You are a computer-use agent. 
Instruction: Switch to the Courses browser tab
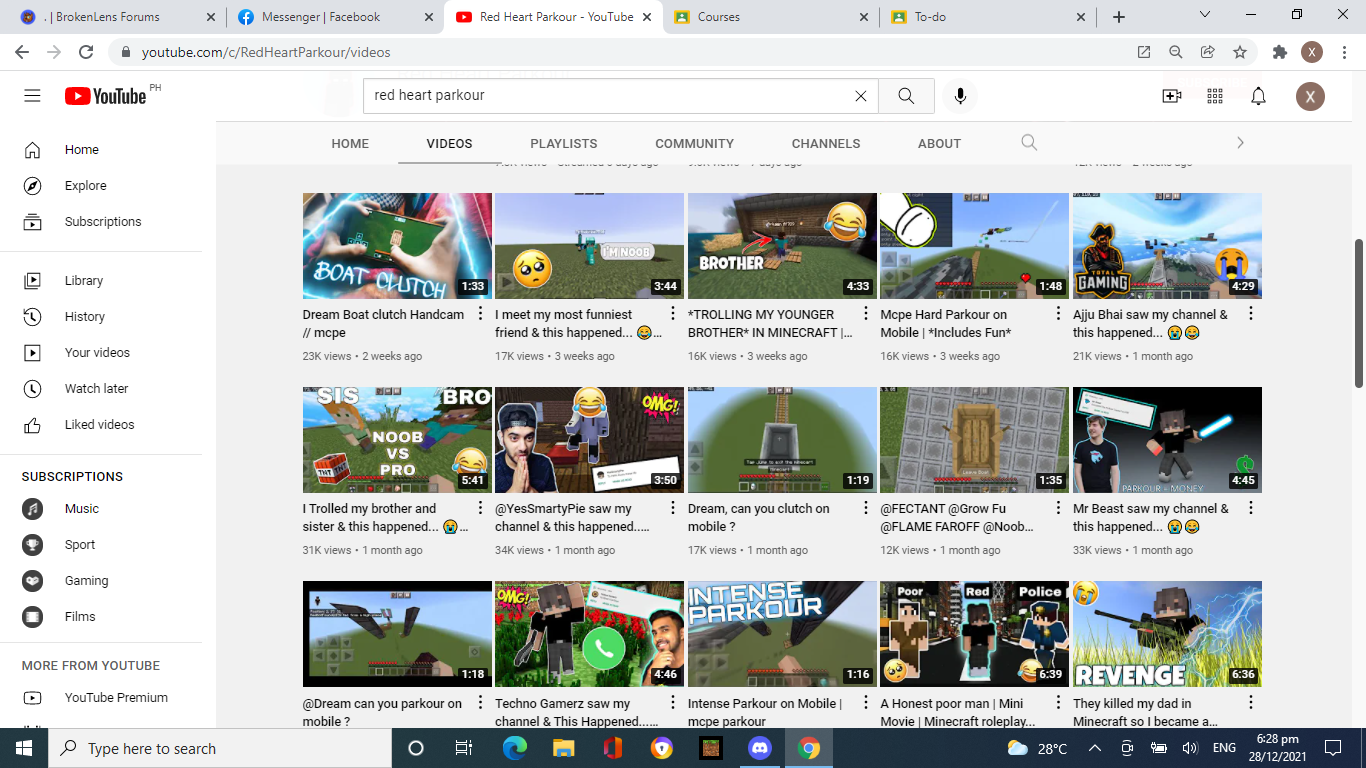point(770,17)
